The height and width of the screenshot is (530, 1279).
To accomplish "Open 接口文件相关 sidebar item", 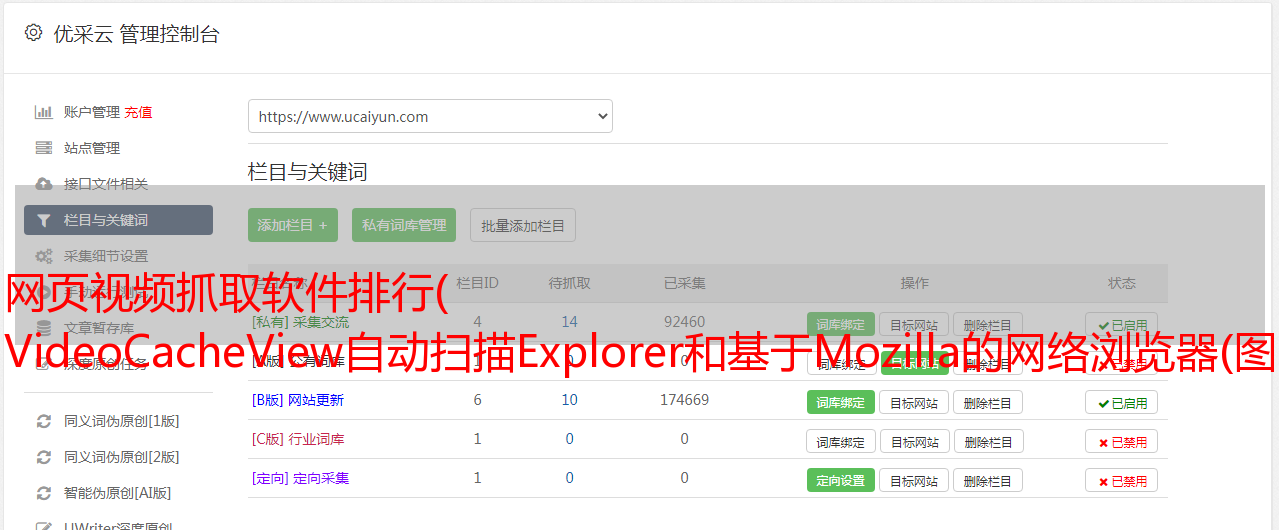I will pyautogui.click(x=106, y=184).
